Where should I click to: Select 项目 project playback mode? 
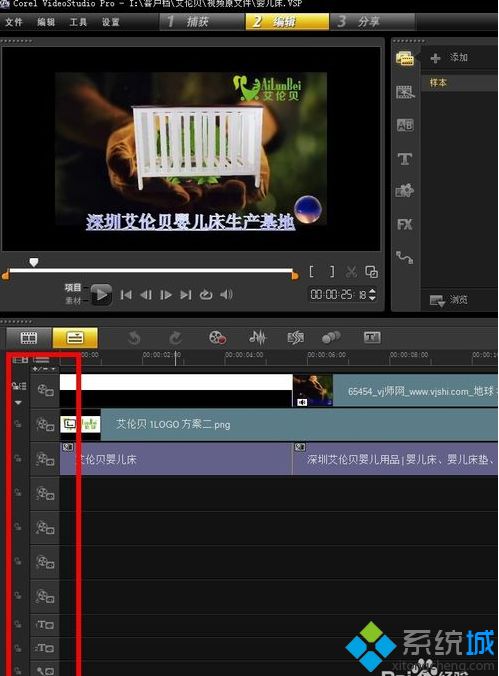tap(73, 288)
